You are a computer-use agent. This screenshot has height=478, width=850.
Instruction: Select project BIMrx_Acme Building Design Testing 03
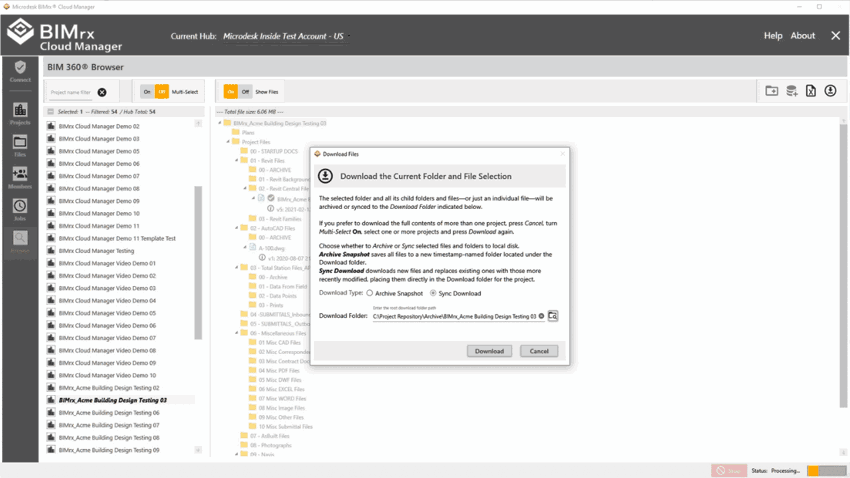113,401
